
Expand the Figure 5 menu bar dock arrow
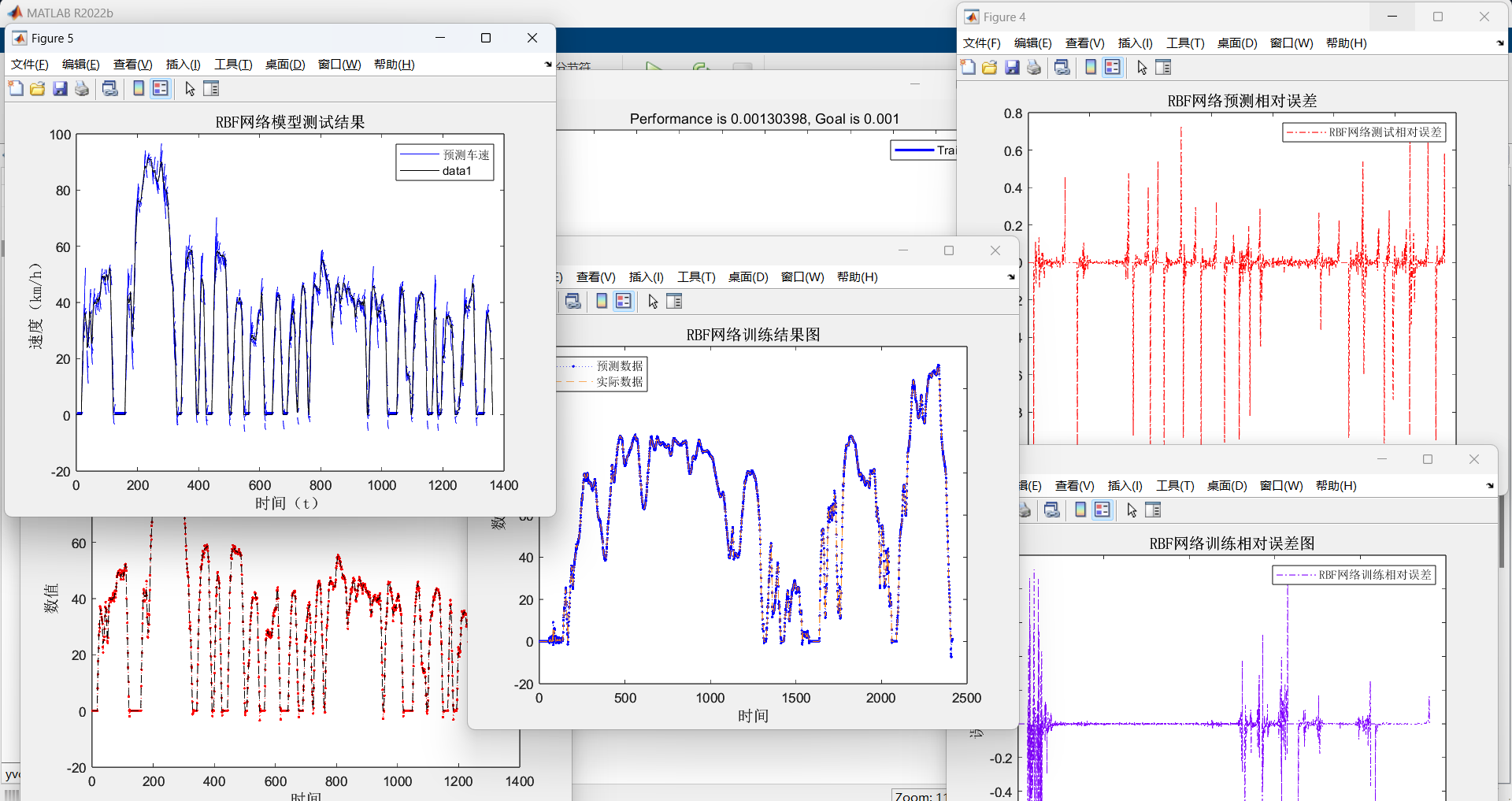coord(548,65)
